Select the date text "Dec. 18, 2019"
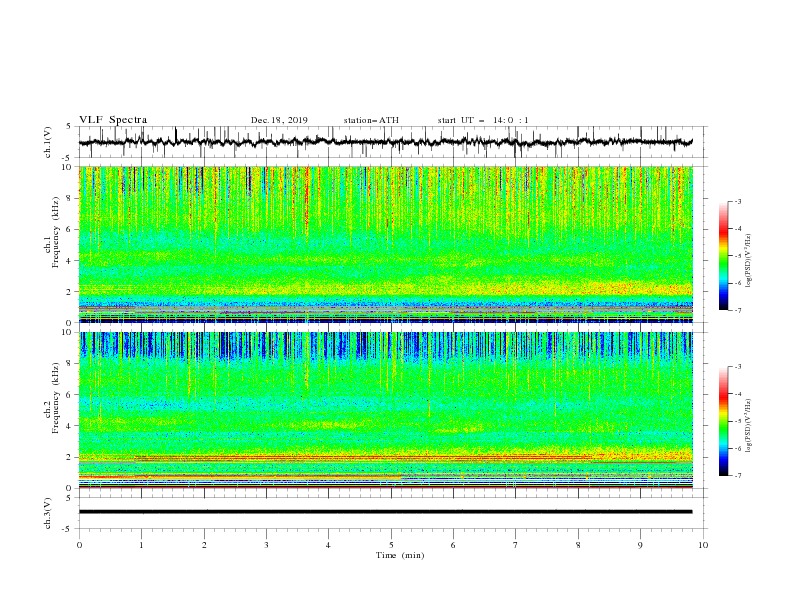This screenshot has width=792, height=612. click(279, 120)
